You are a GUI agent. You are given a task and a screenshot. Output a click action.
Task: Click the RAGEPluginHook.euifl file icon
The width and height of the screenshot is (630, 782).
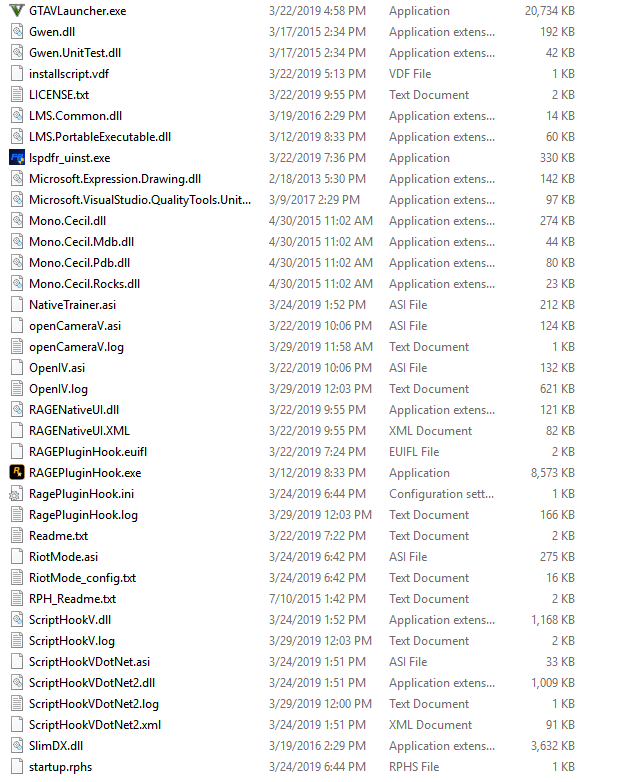coord(17,452)
